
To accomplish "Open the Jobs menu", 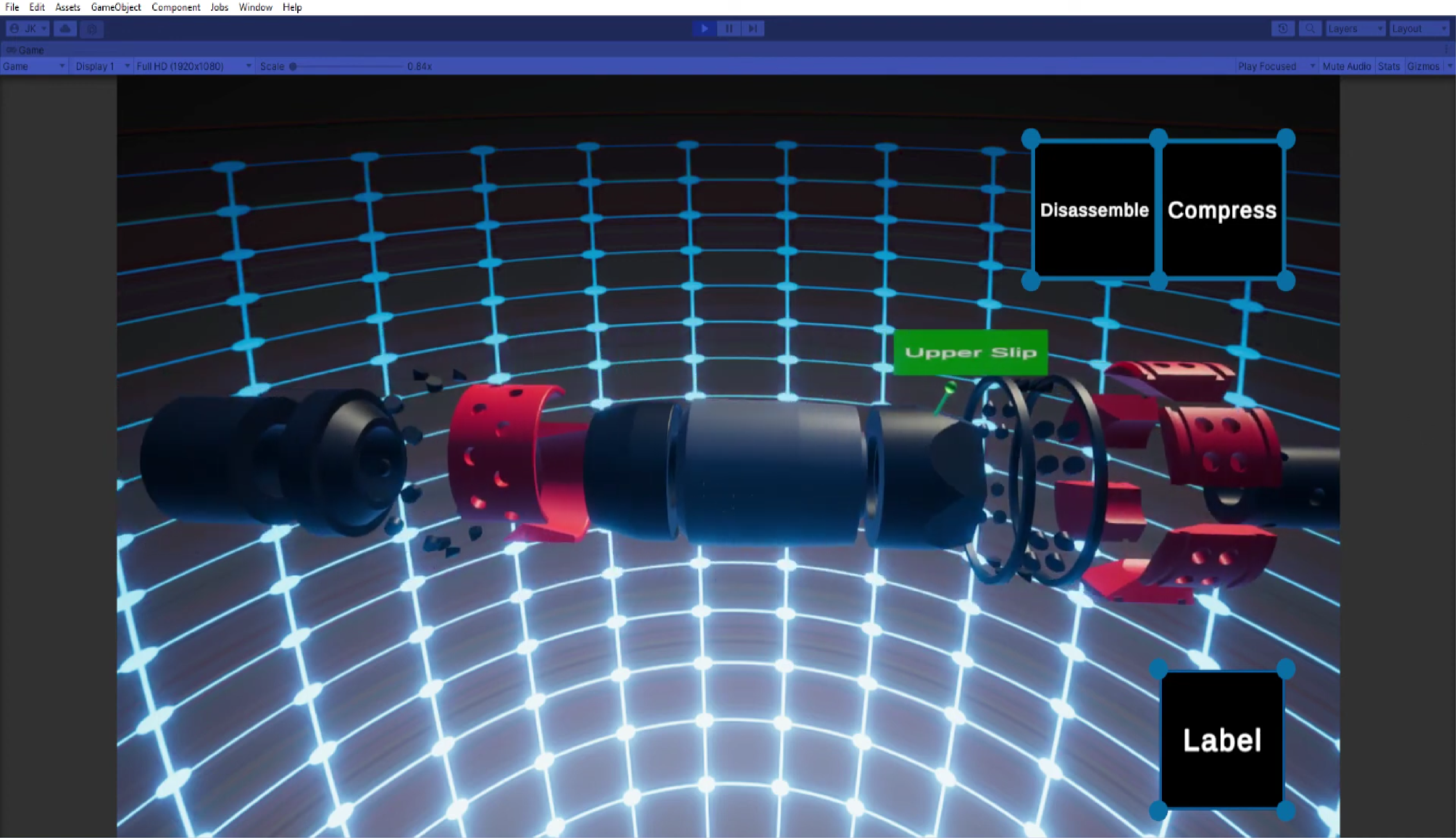I will (x=219, y=7).
